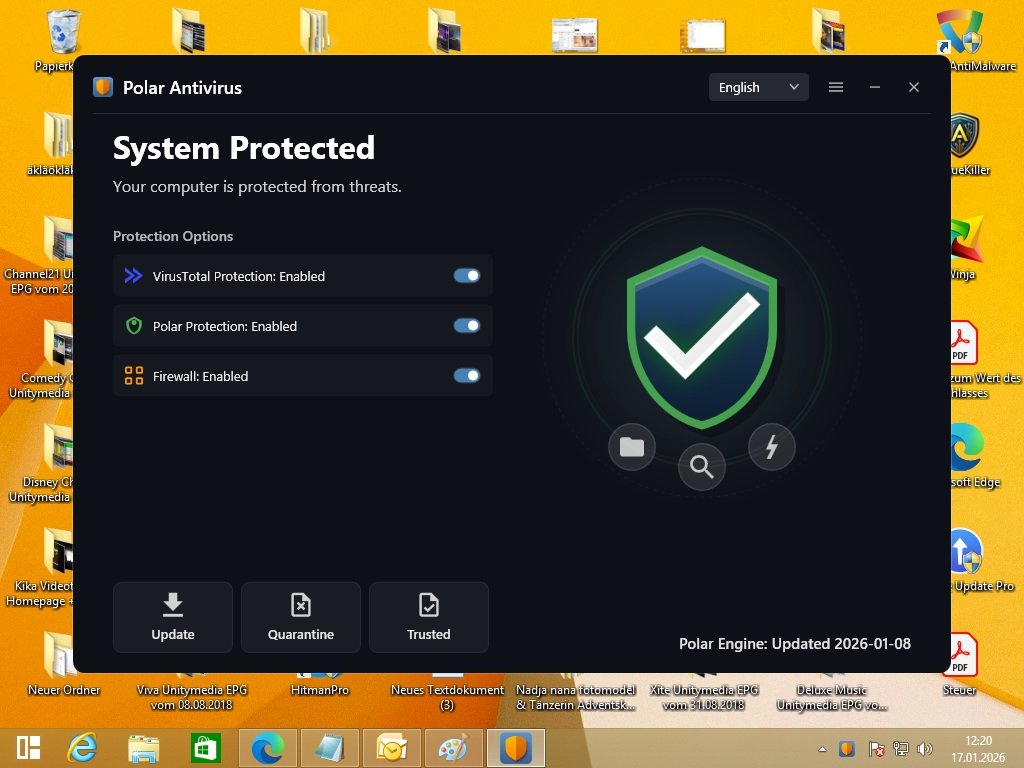1024x768 pixels.
Task: Open network status tray icon
Action: pos(901,748)
